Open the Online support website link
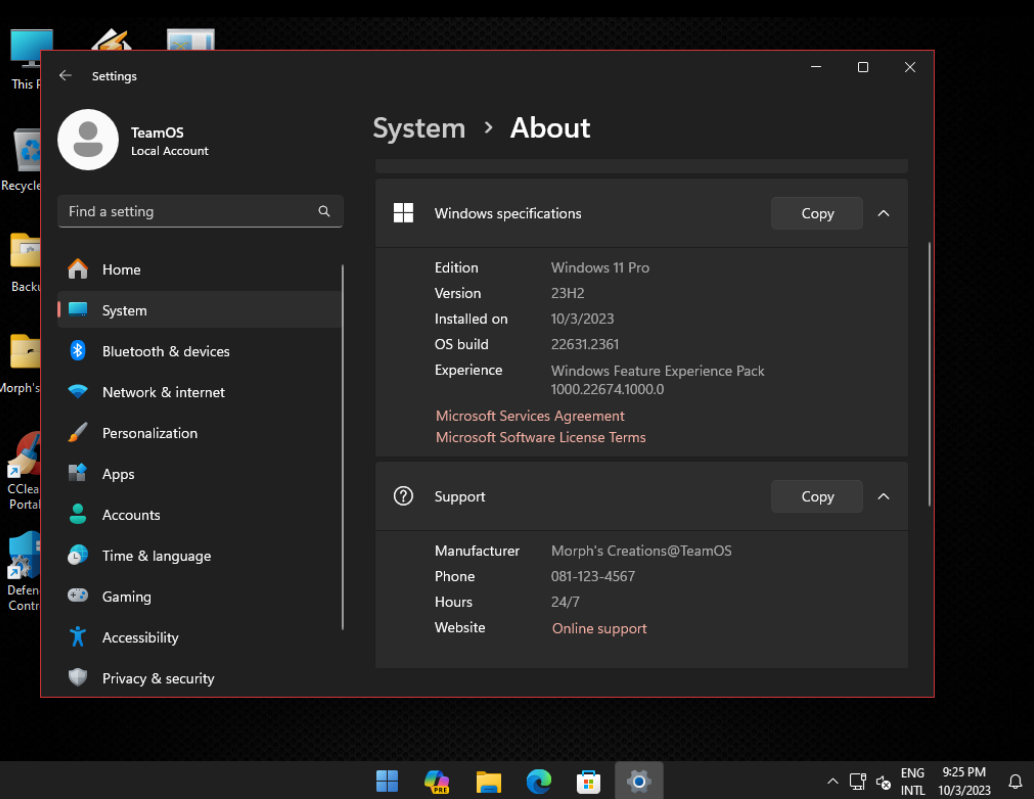This screenshot has height=799, width=1034. [599, 628]
